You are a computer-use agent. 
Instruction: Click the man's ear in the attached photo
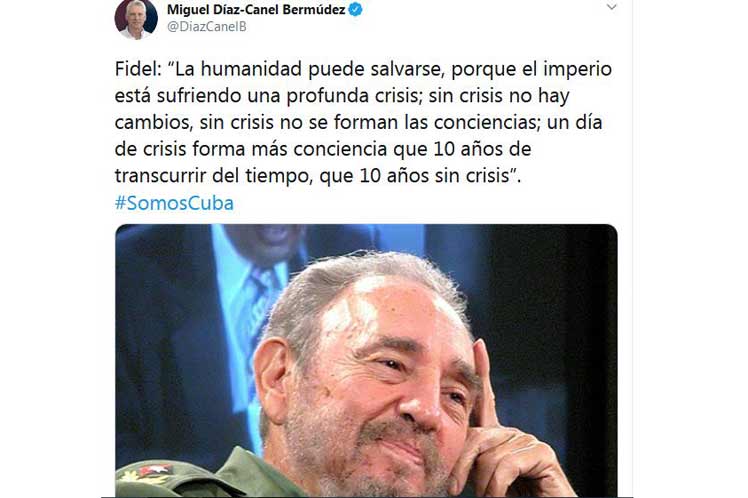[x=273, y=379]
